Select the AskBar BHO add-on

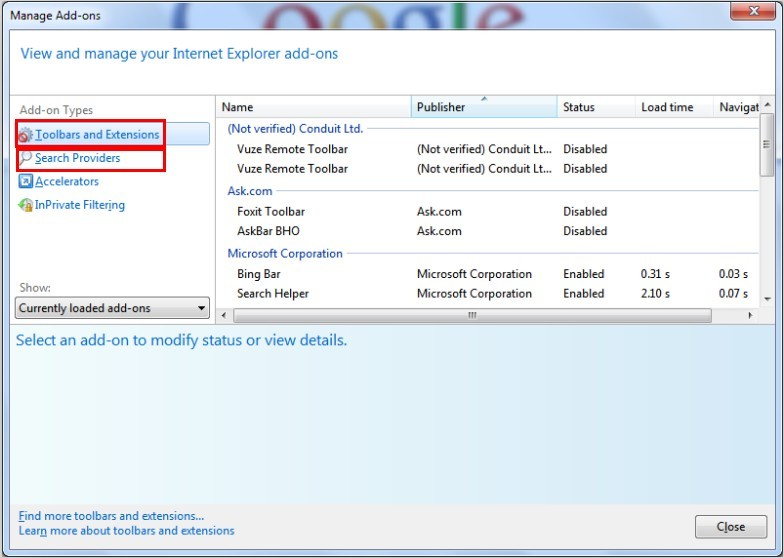488,231
